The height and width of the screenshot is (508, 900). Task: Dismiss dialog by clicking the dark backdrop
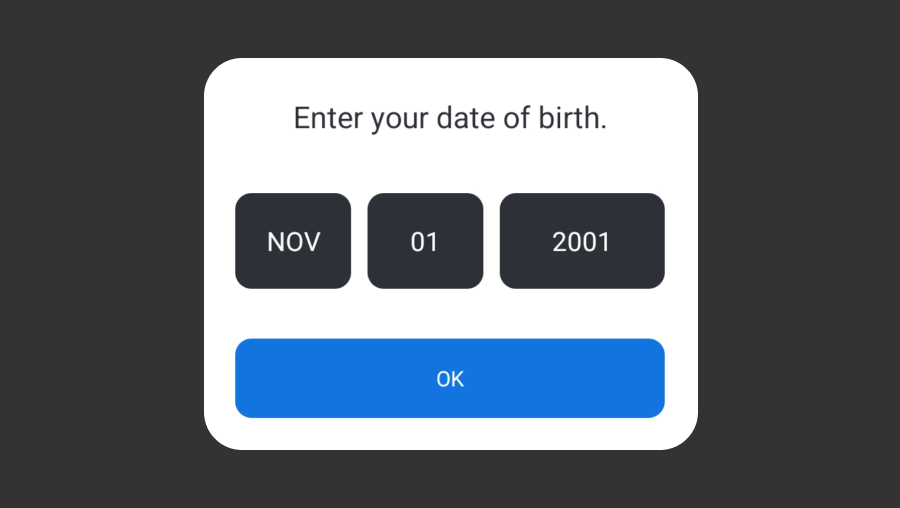[x=100, y=250]
